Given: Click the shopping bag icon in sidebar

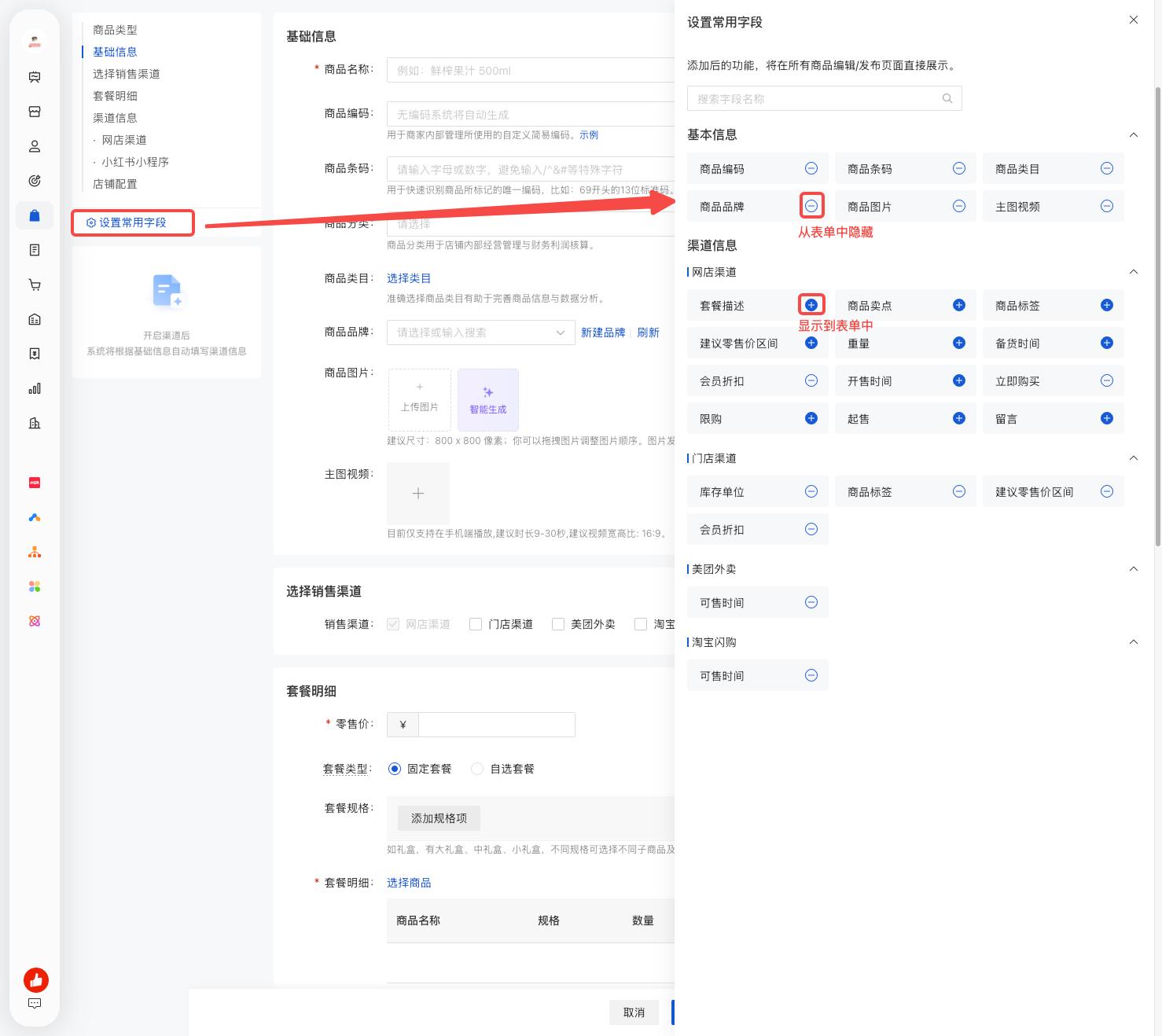Looking at the screenshot, I should click(35, 215).
